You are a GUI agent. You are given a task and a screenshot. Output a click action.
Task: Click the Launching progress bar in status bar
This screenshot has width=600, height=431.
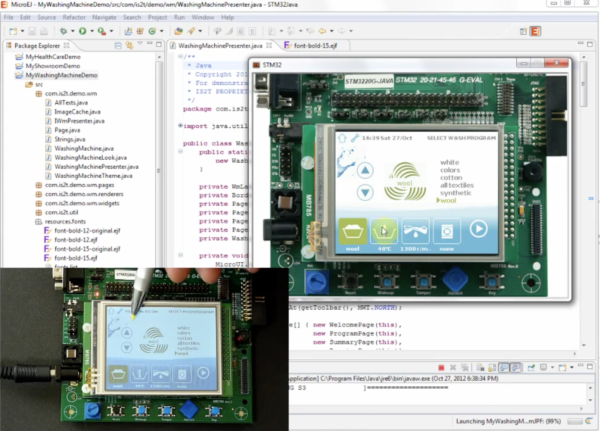pos(575,421)
